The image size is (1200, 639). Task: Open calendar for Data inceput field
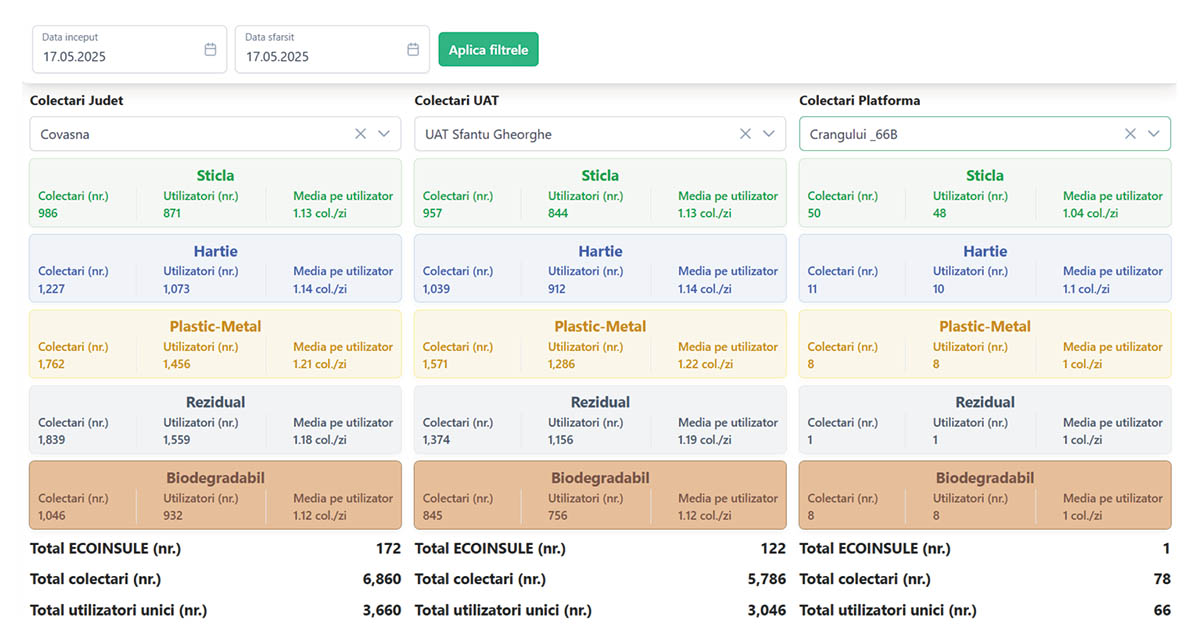click(210, 49)
